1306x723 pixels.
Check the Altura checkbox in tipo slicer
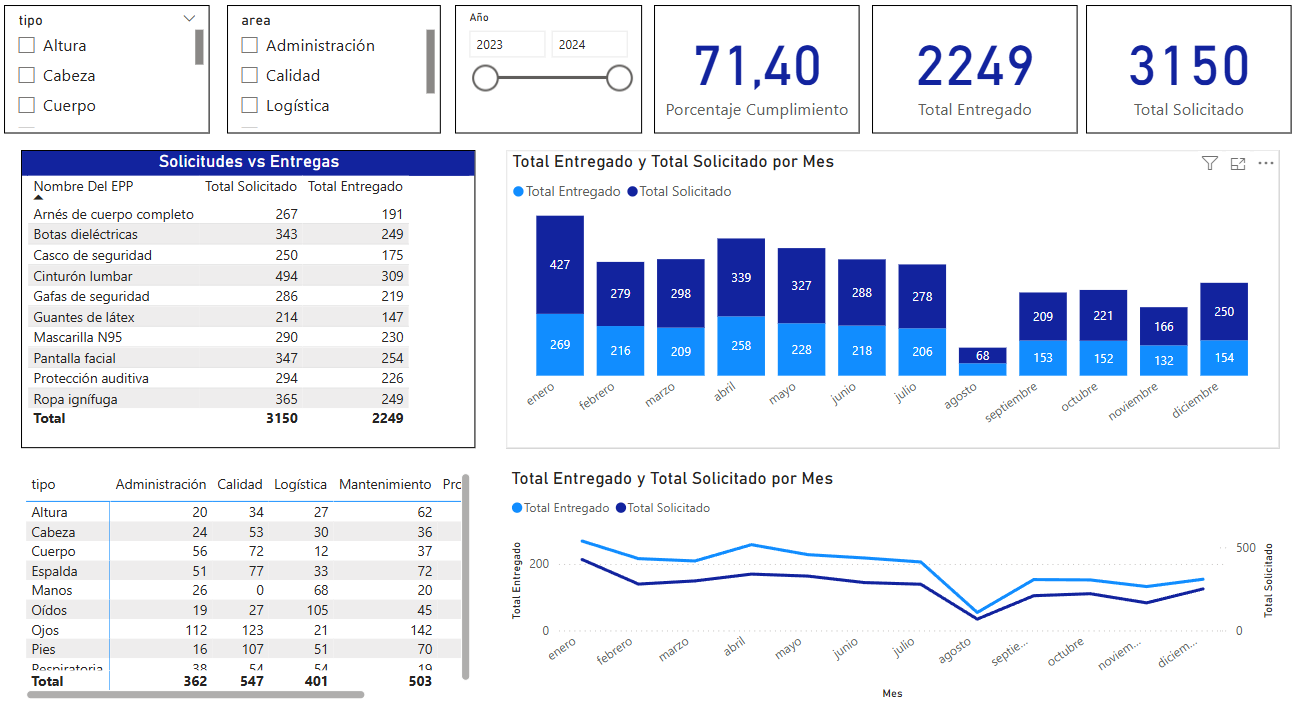(27, 46)
